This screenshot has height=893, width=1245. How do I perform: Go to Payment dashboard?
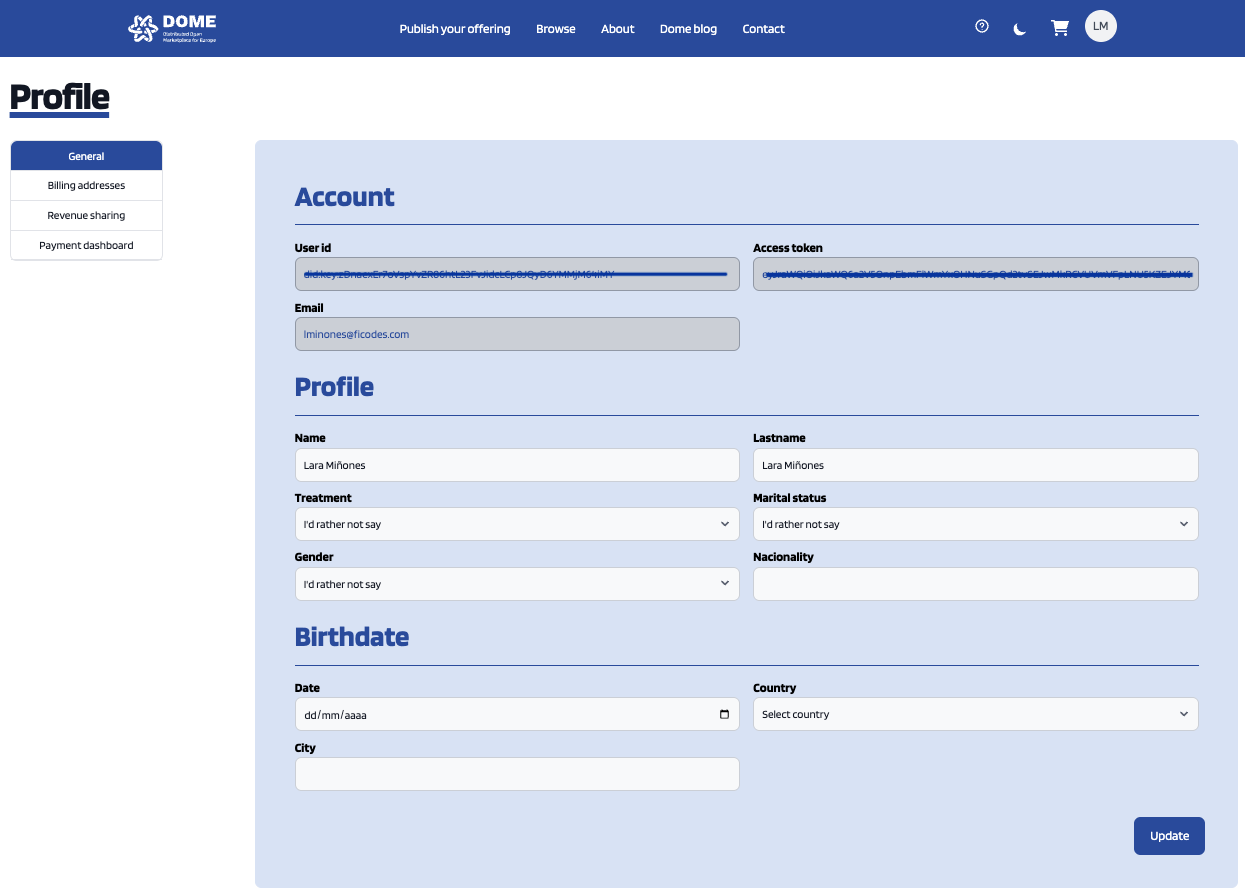point(86,246)
